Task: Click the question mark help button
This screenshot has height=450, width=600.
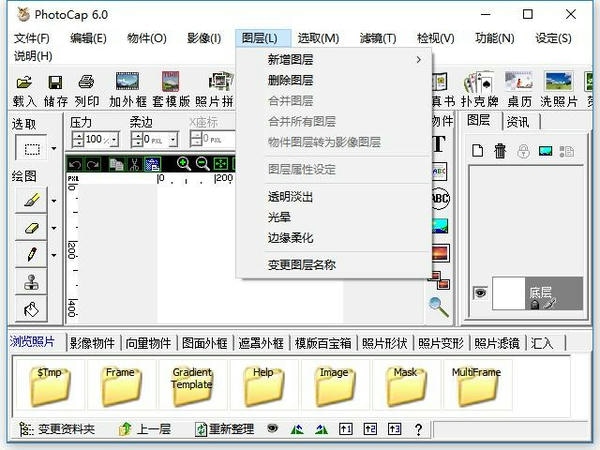Action: [x=419, y=429]
